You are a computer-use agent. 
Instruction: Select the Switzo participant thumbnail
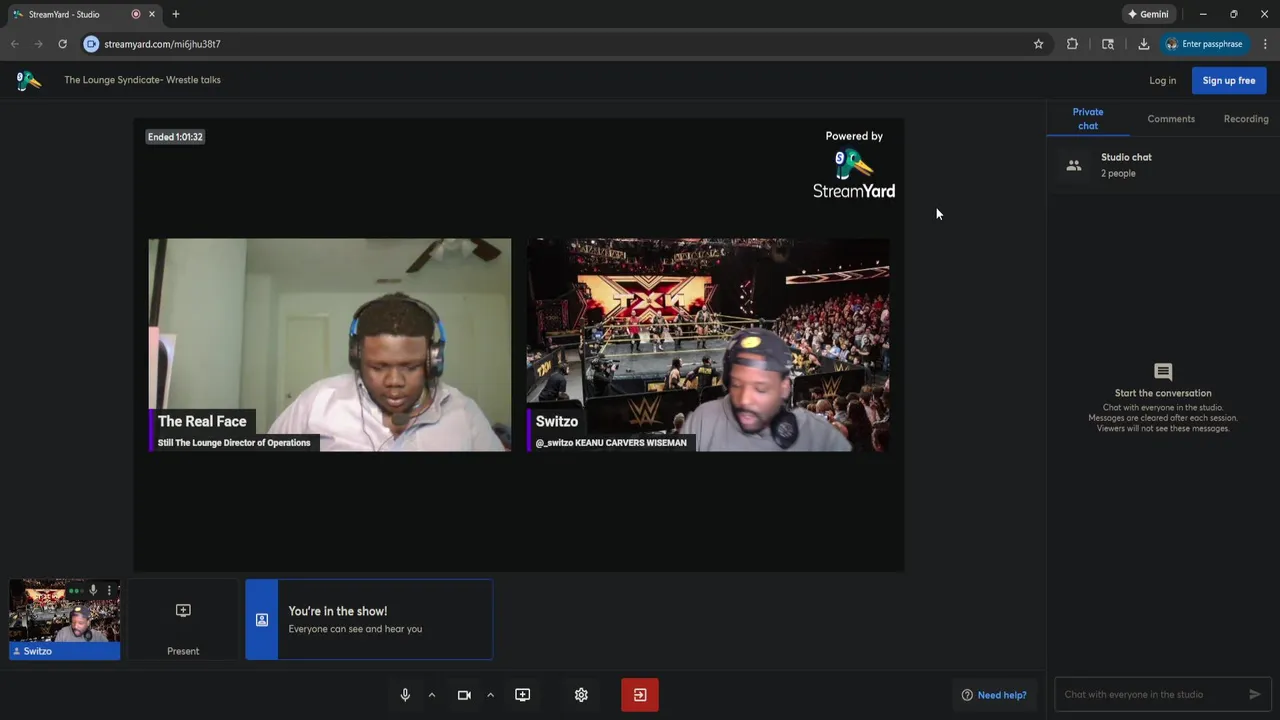pos(65,620)
